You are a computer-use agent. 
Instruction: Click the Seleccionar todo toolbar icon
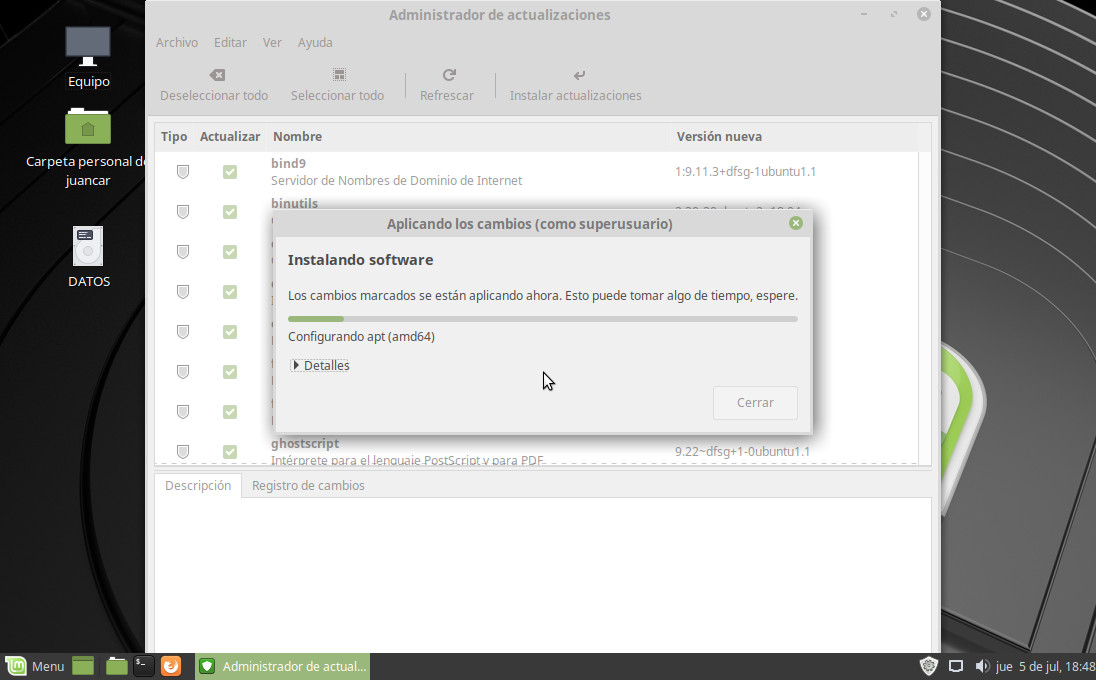tap(339, 76)
